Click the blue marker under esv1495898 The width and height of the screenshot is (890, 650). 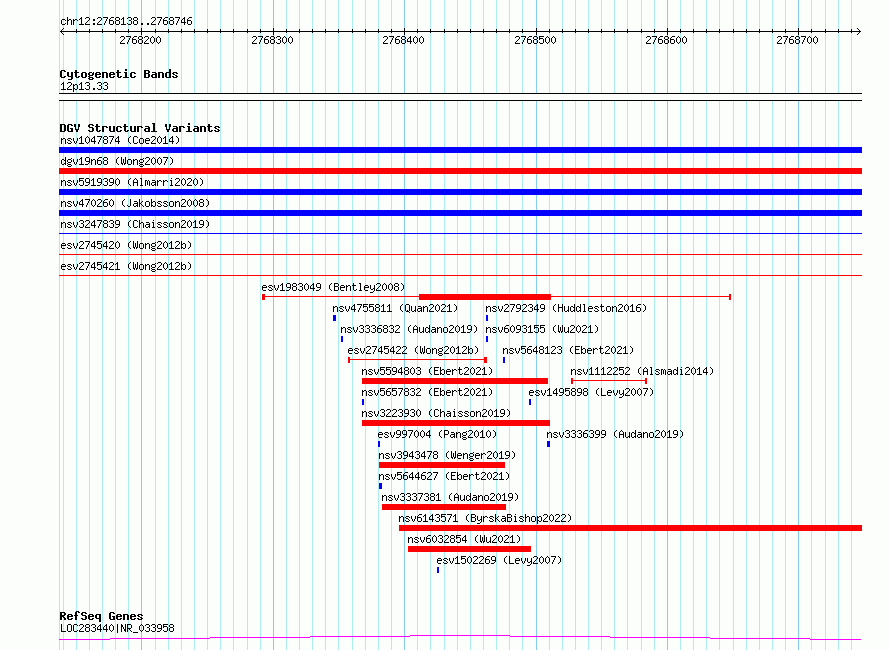pyautogui.click(x=530, y=402)
